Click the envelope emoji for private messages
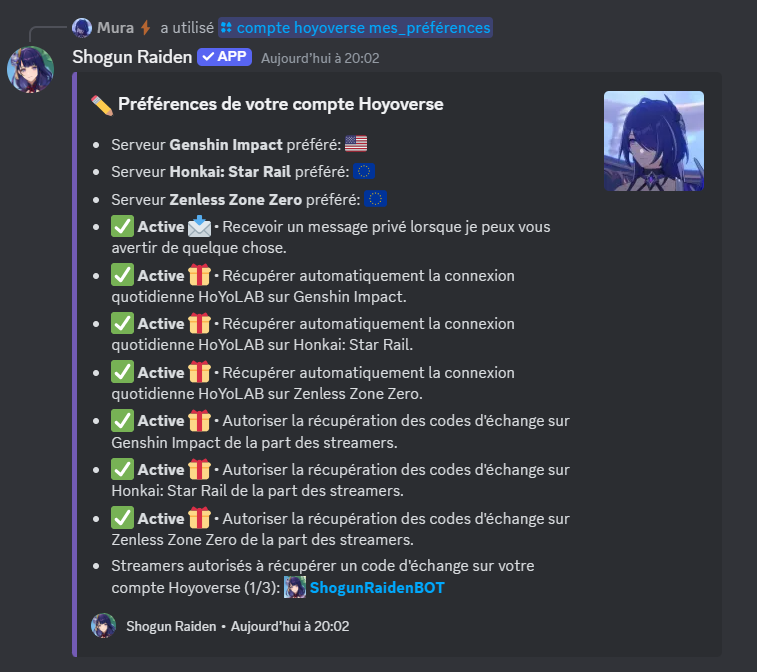757x672 pixels. tap(199, 226)
